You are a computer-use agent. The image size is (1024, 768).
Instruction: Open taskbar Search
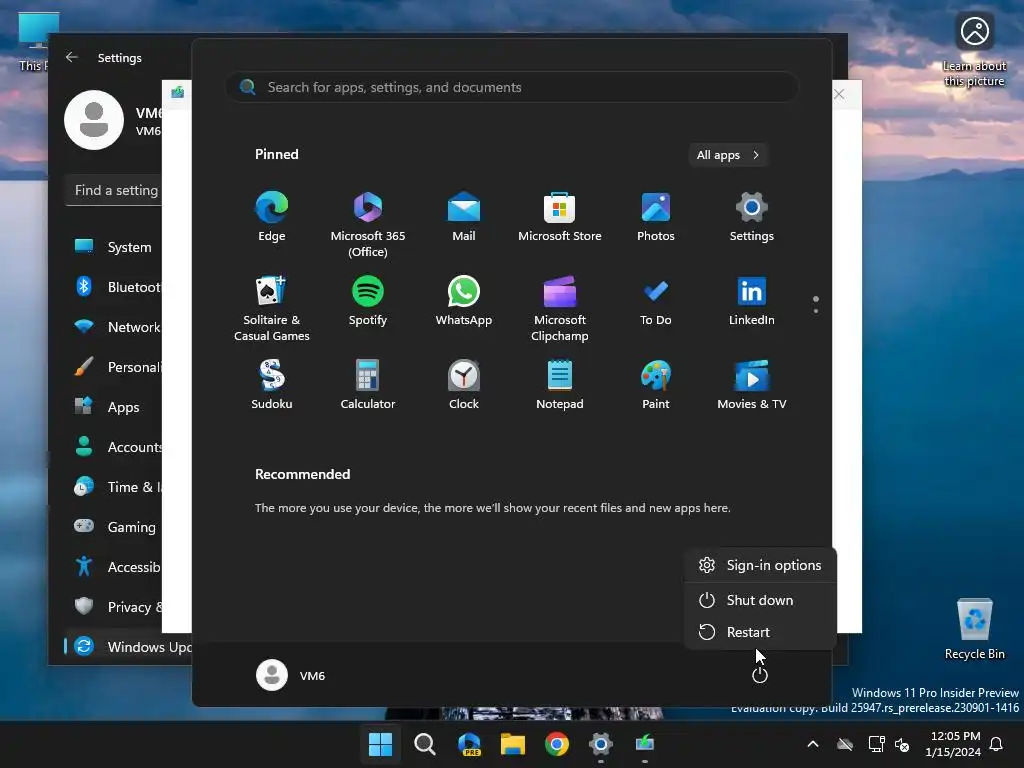(424, 744)
